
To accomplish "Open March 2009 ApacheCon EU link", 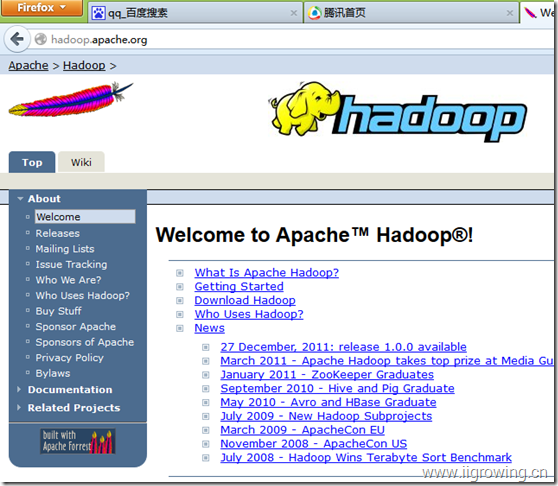I will [302, 430].
